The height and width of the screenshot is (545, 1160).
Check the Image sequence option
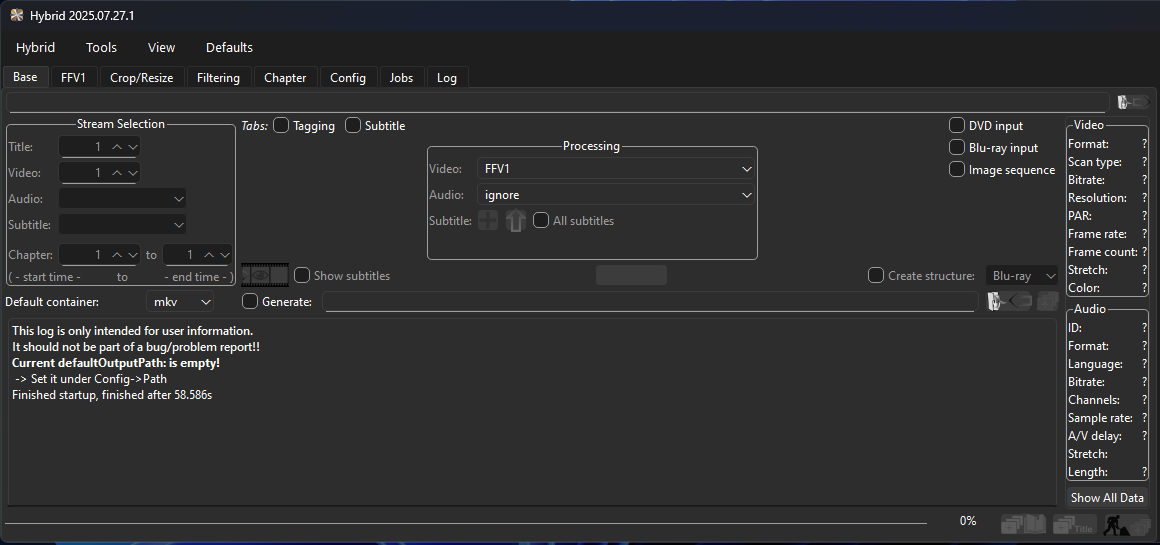(x=957, y=170)
